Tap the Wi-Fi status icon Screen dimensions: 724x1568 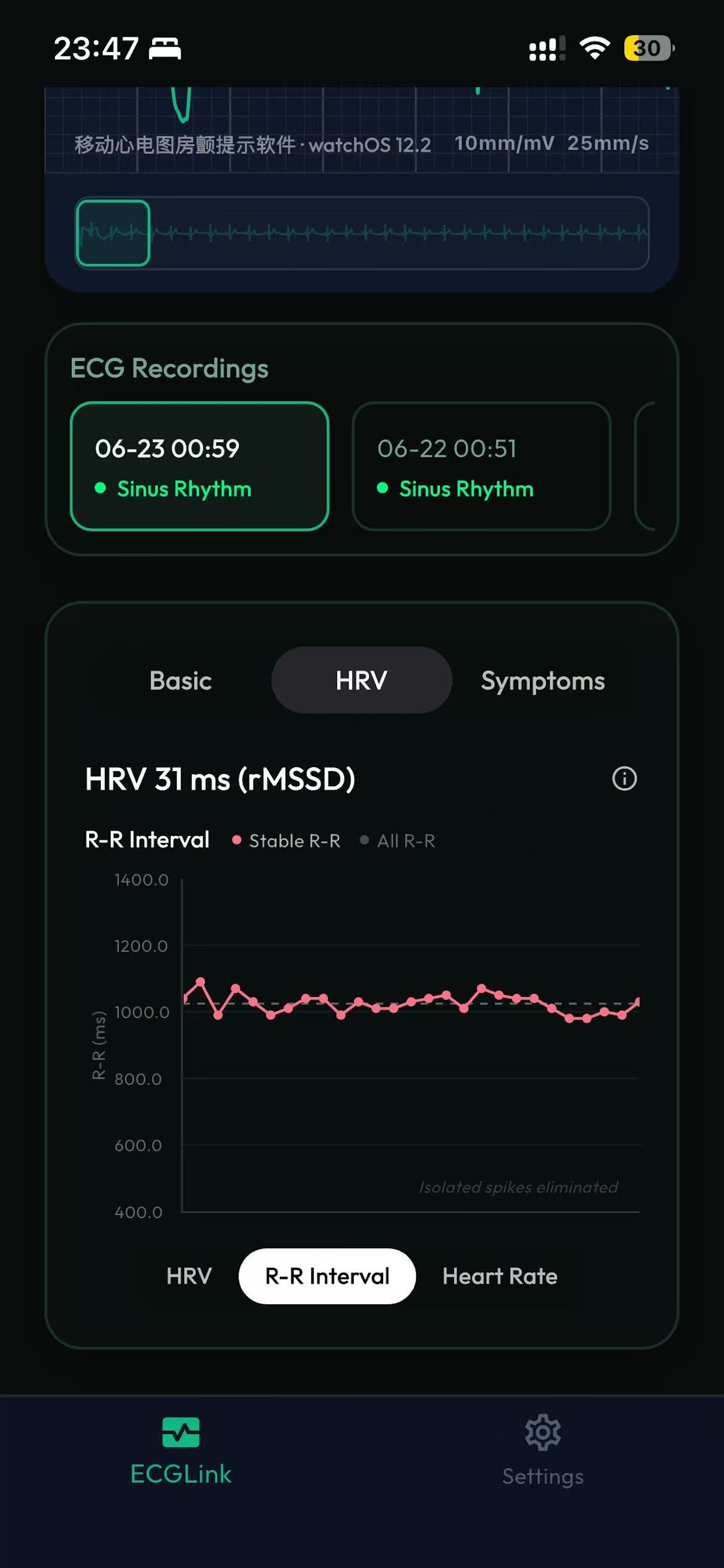[595, 48]
